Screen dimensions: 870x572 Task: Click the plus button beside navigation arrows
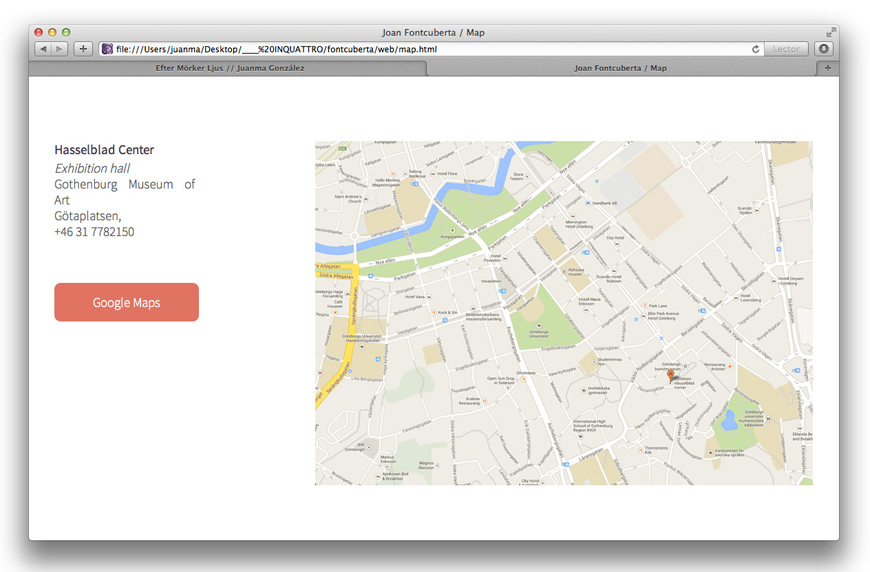point(83,48)
